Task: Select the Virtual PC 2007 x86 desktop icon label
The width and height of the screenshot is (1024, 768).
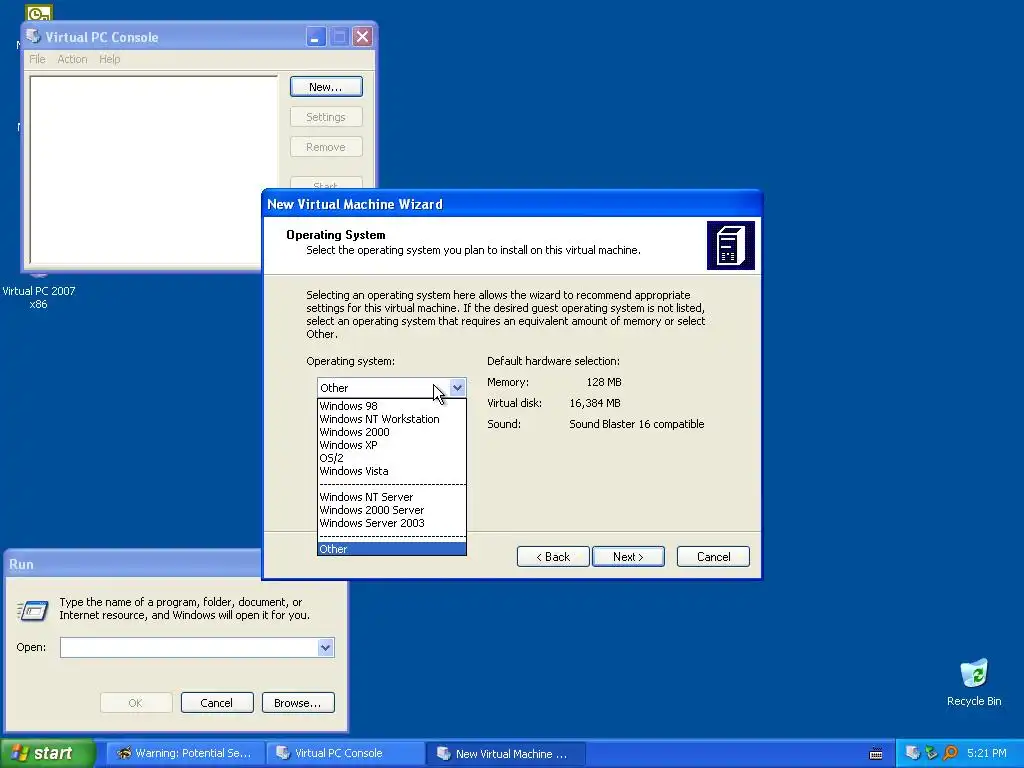Action: click(x=39, y=297)
